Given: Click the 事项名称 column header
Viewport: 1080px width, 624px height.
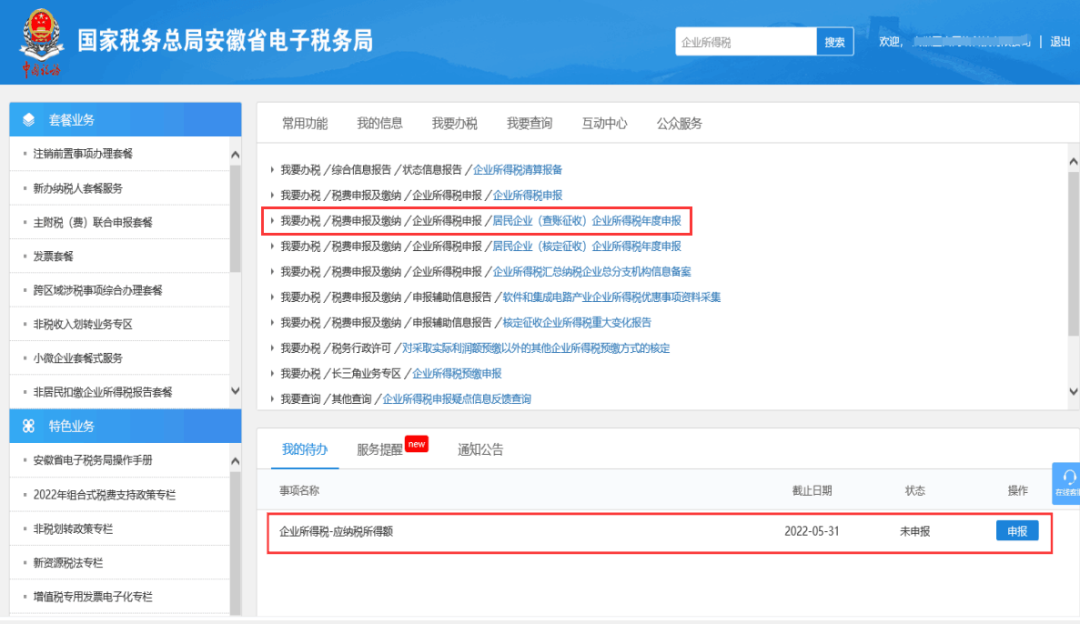Looking at the screenshot, I should coord(299,490).
